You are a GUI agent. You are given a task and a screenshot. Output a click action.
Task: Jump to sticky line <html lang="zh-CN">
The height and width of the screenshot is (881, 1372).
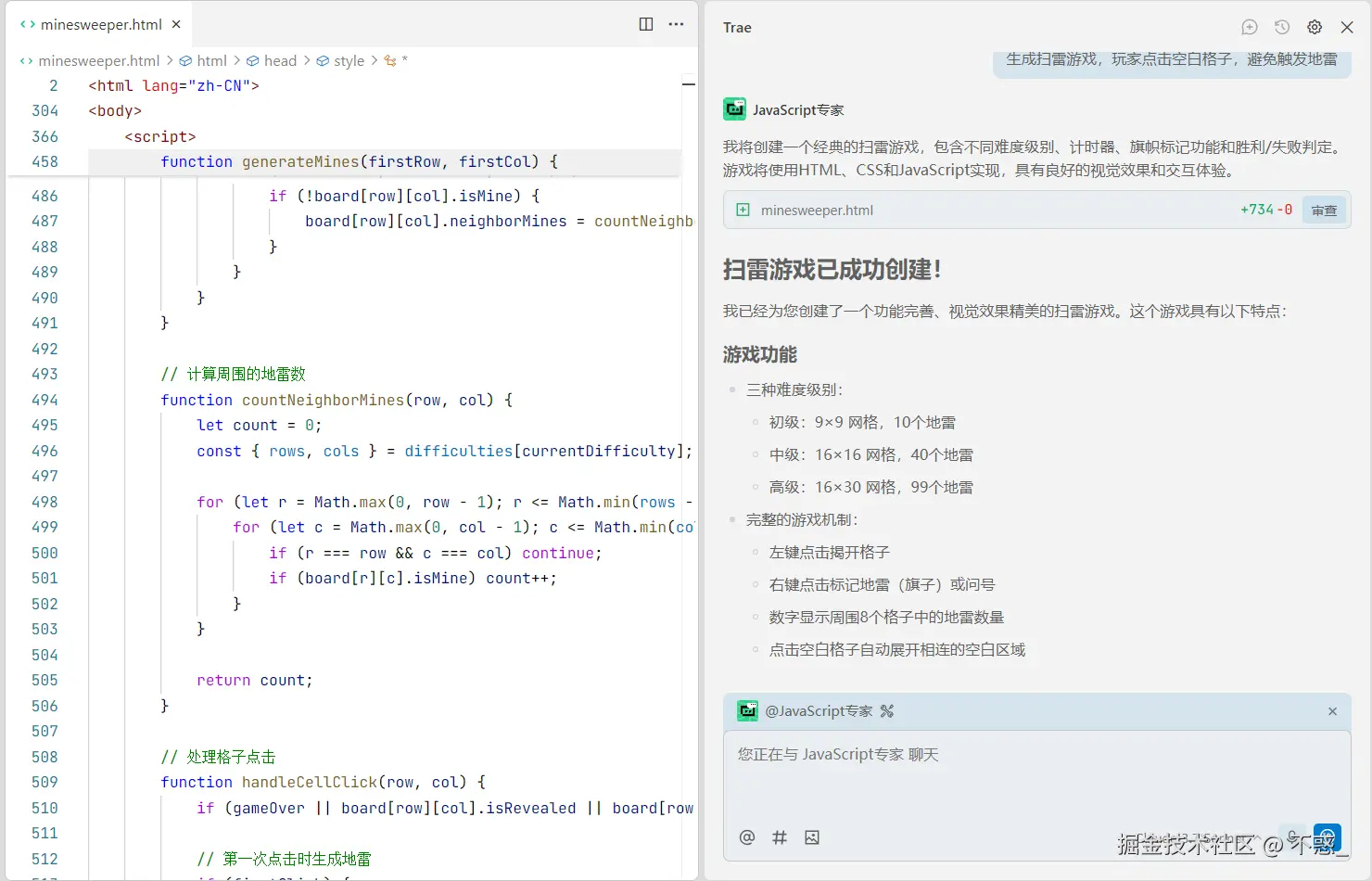pos(173,85)
